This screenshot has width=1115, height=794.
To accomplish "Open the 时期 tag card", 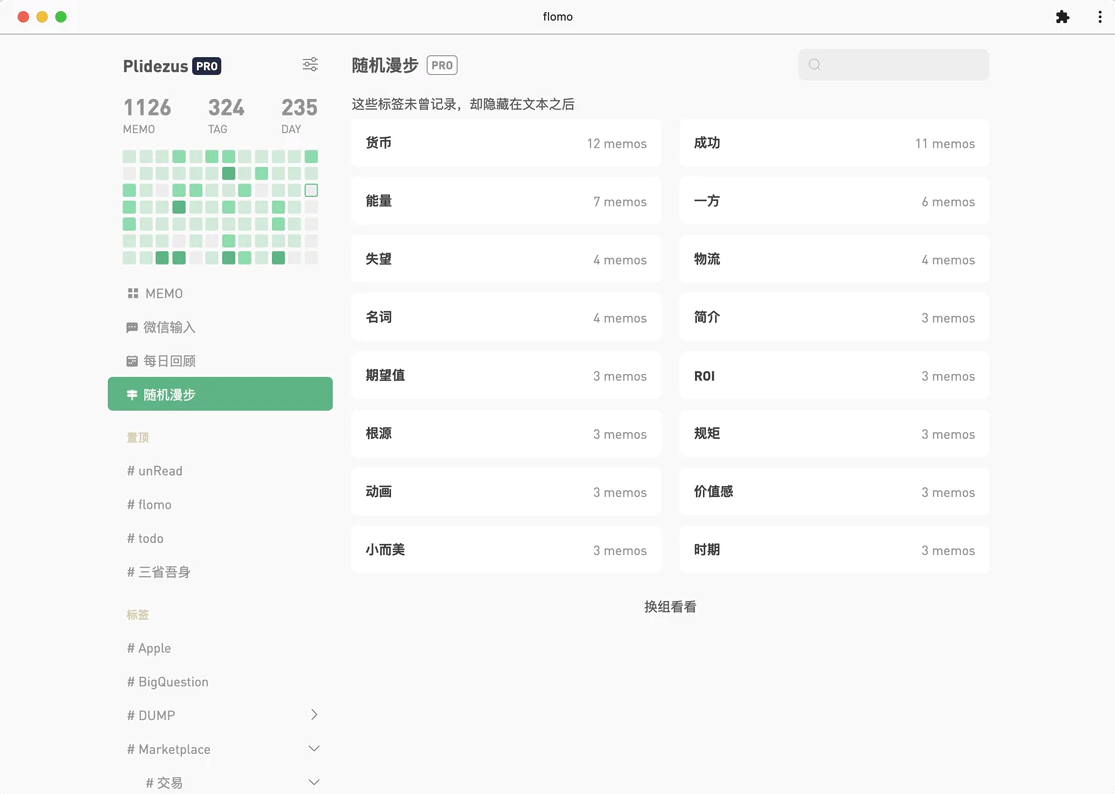I will tap(834, 550).
